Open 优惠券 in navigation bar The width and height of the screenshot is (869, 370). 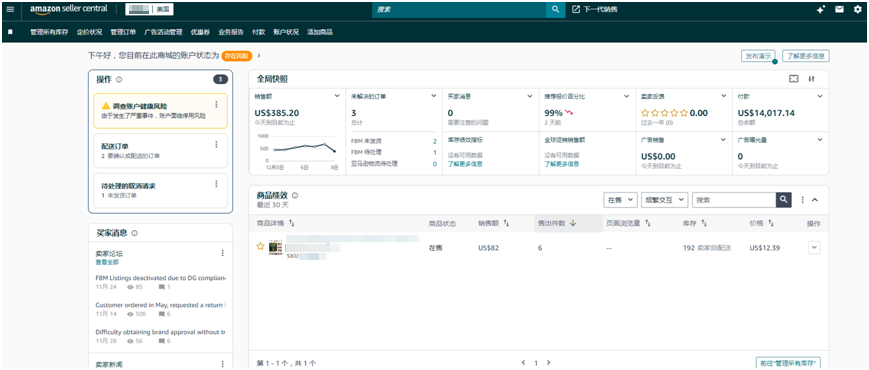(x=200, y=32)
